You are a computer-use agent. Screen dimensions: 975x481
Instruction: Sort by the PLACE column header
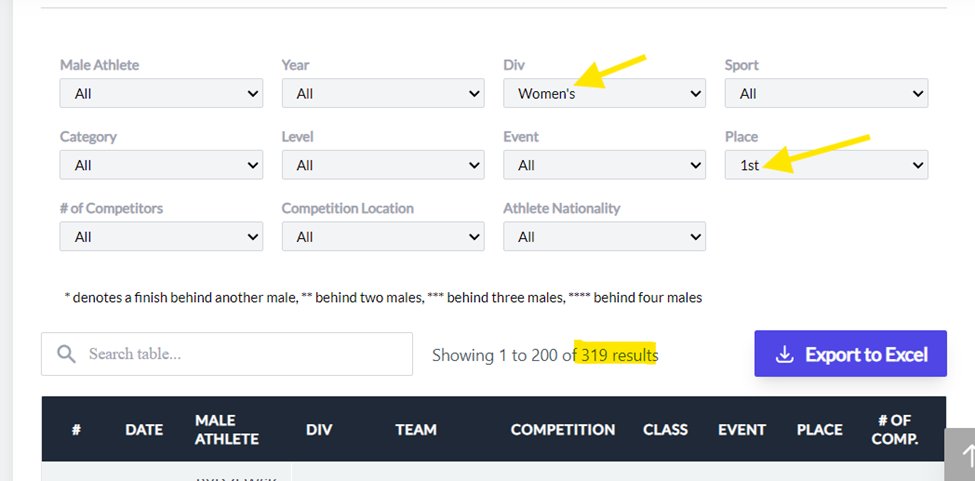pyautogui.click(x=820, y=429)
